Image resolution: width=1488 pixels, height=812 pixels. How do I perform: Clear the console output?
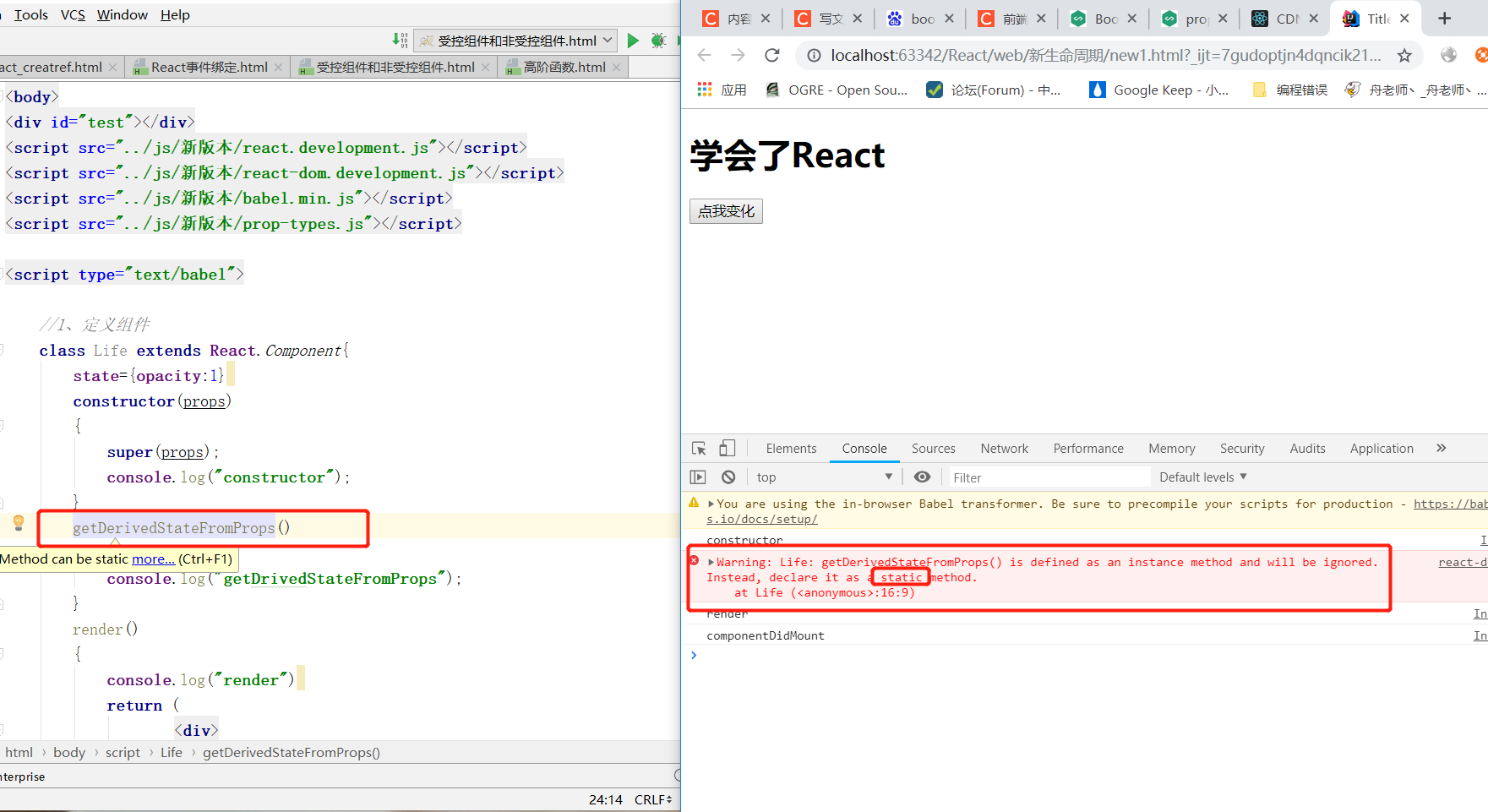pos(728,477)
